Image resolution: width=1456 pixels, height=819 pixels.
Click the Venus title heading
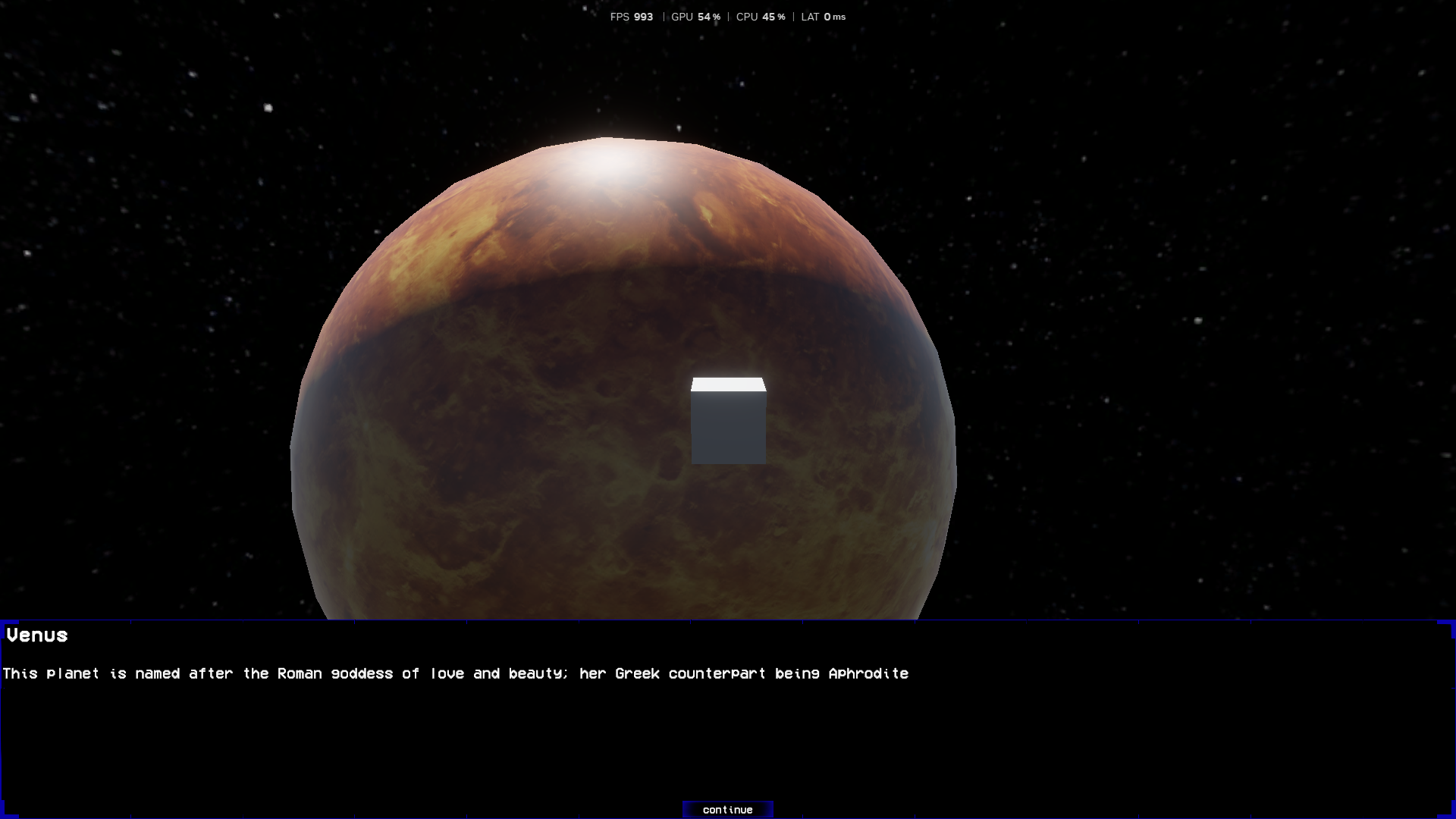click(37, 635)
